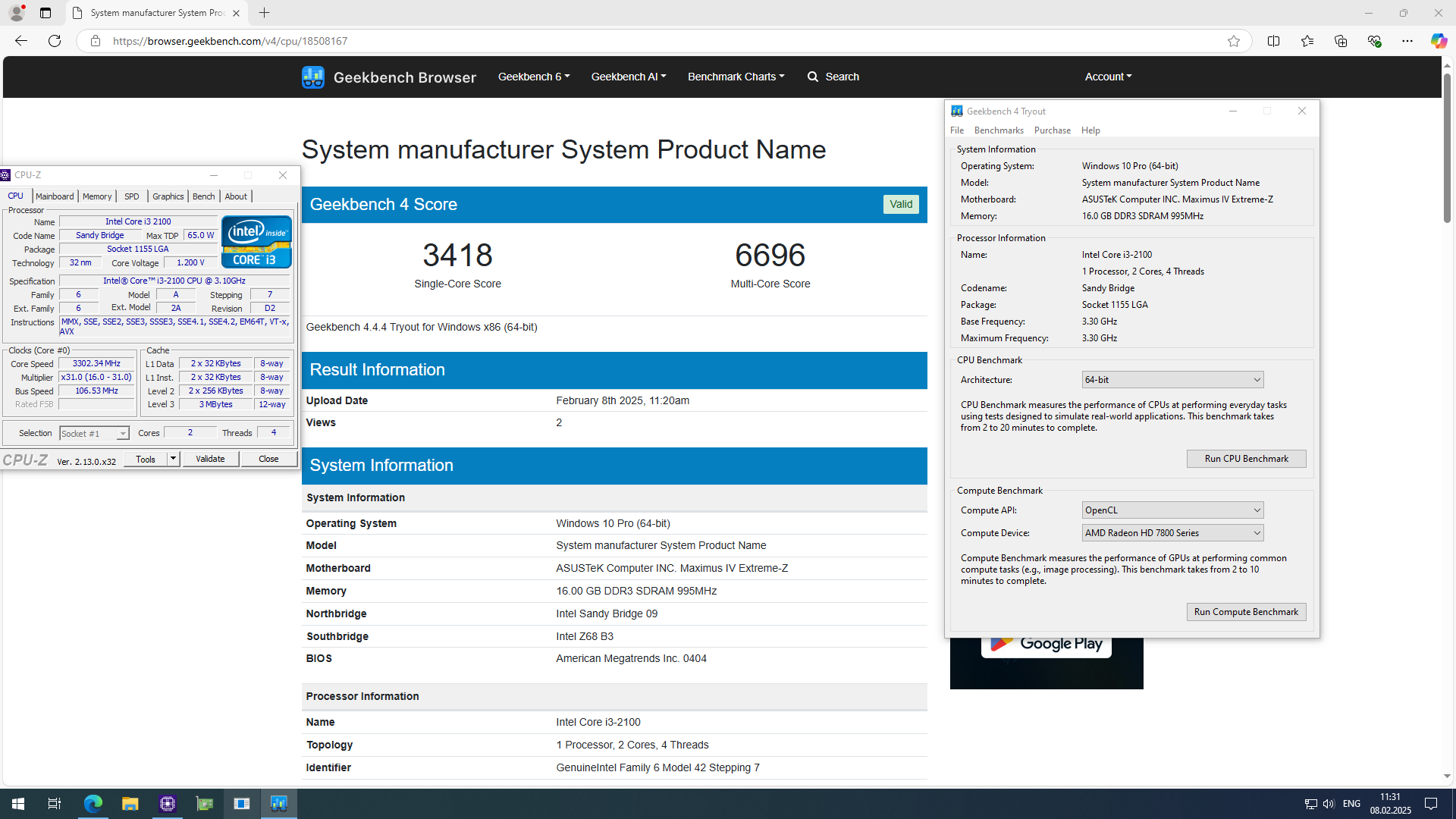
Task: Open Collections icon in Edge toolbar
Action: click(1341, 41)
